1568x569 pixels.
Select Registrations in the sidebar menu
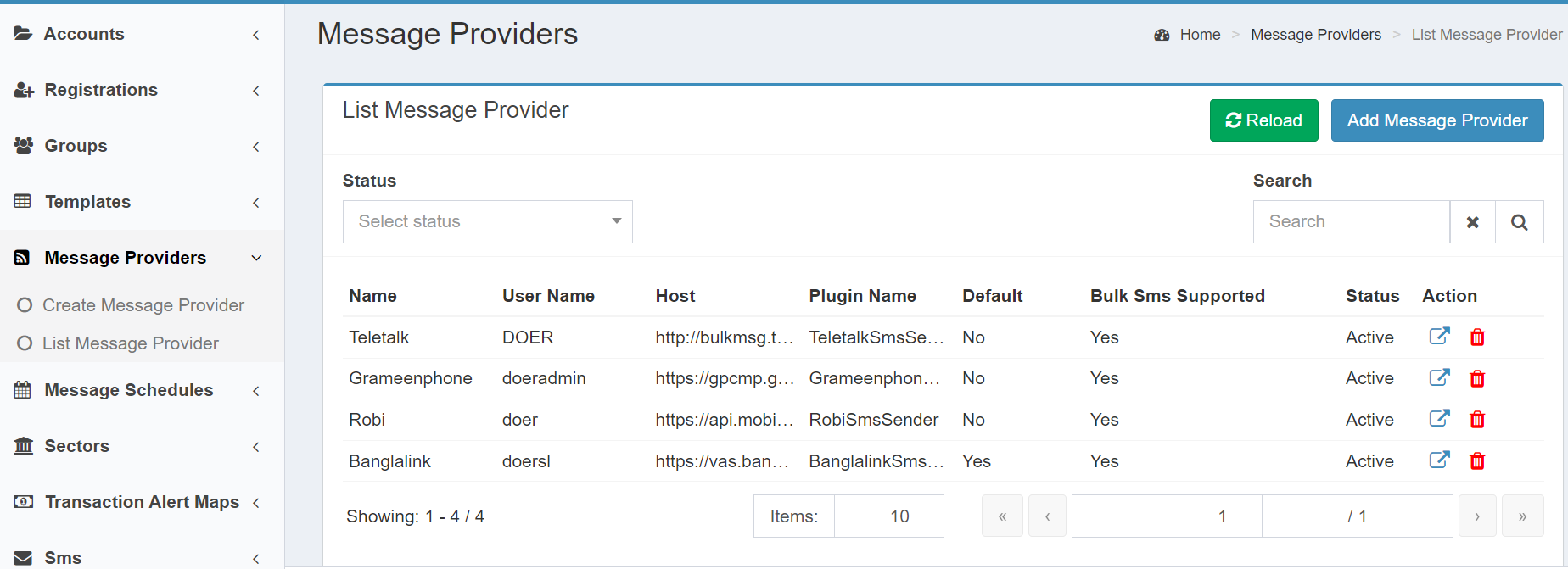101,90
